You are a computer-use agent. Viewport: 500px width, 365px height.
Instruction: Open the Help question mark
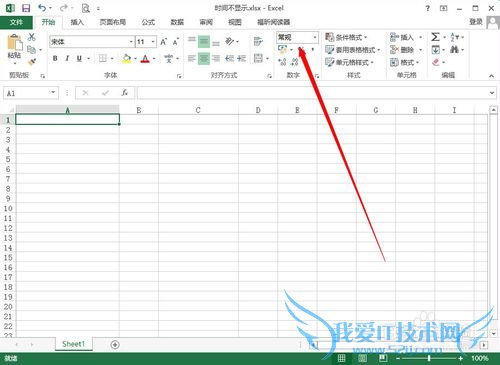tap(428, 8)
